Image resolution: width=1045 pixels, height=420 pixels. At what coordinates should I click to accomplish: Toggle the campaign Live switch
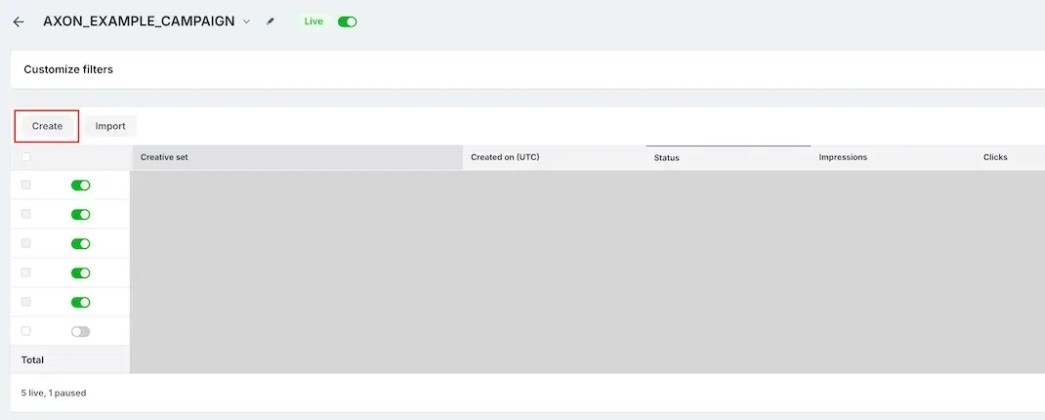point(347,21)
